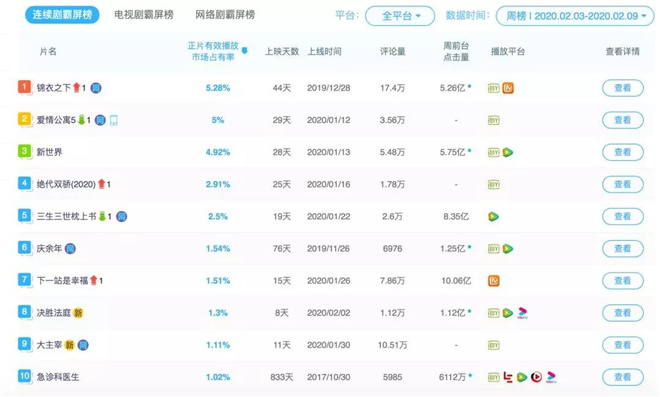Click 查看 button for 锦衣之下
The height and width of the screenshot is (397, 660).
(623, 88)
